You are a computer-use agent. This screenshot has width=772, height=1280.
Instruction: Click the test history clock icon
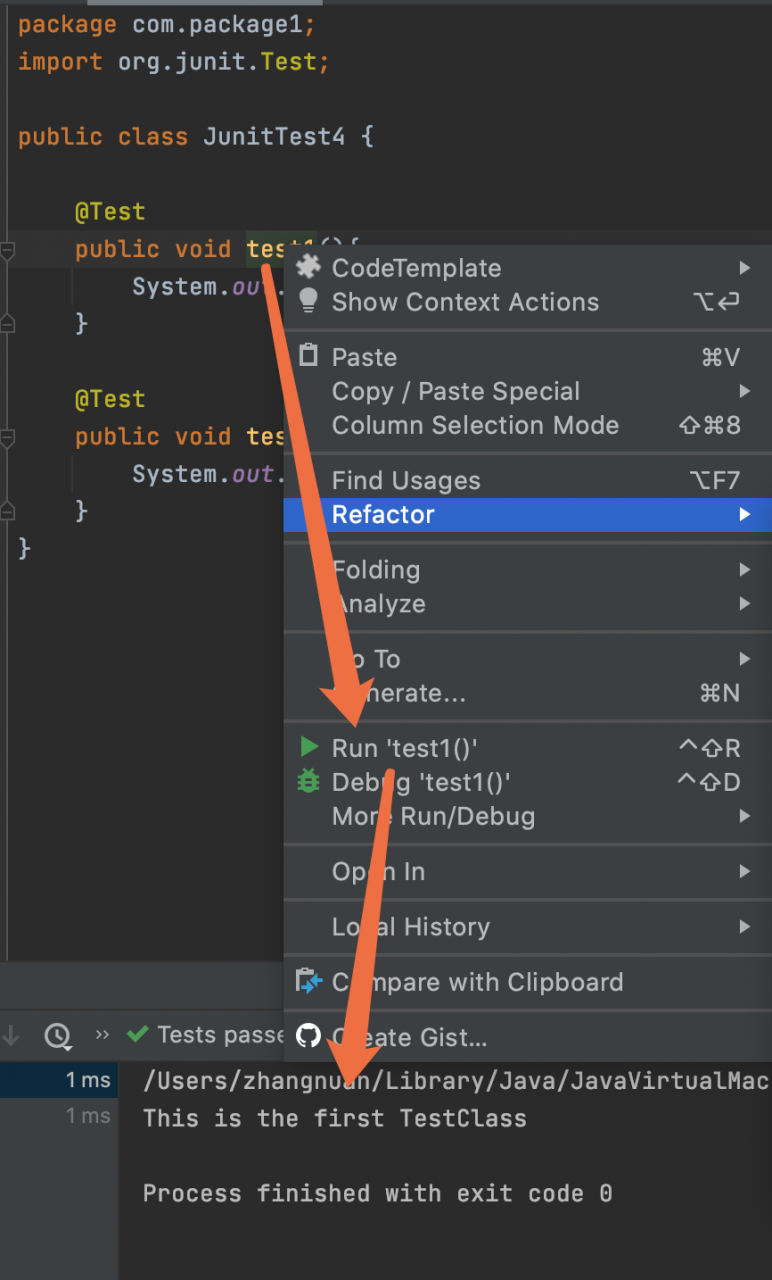(x=58, y=1035)
